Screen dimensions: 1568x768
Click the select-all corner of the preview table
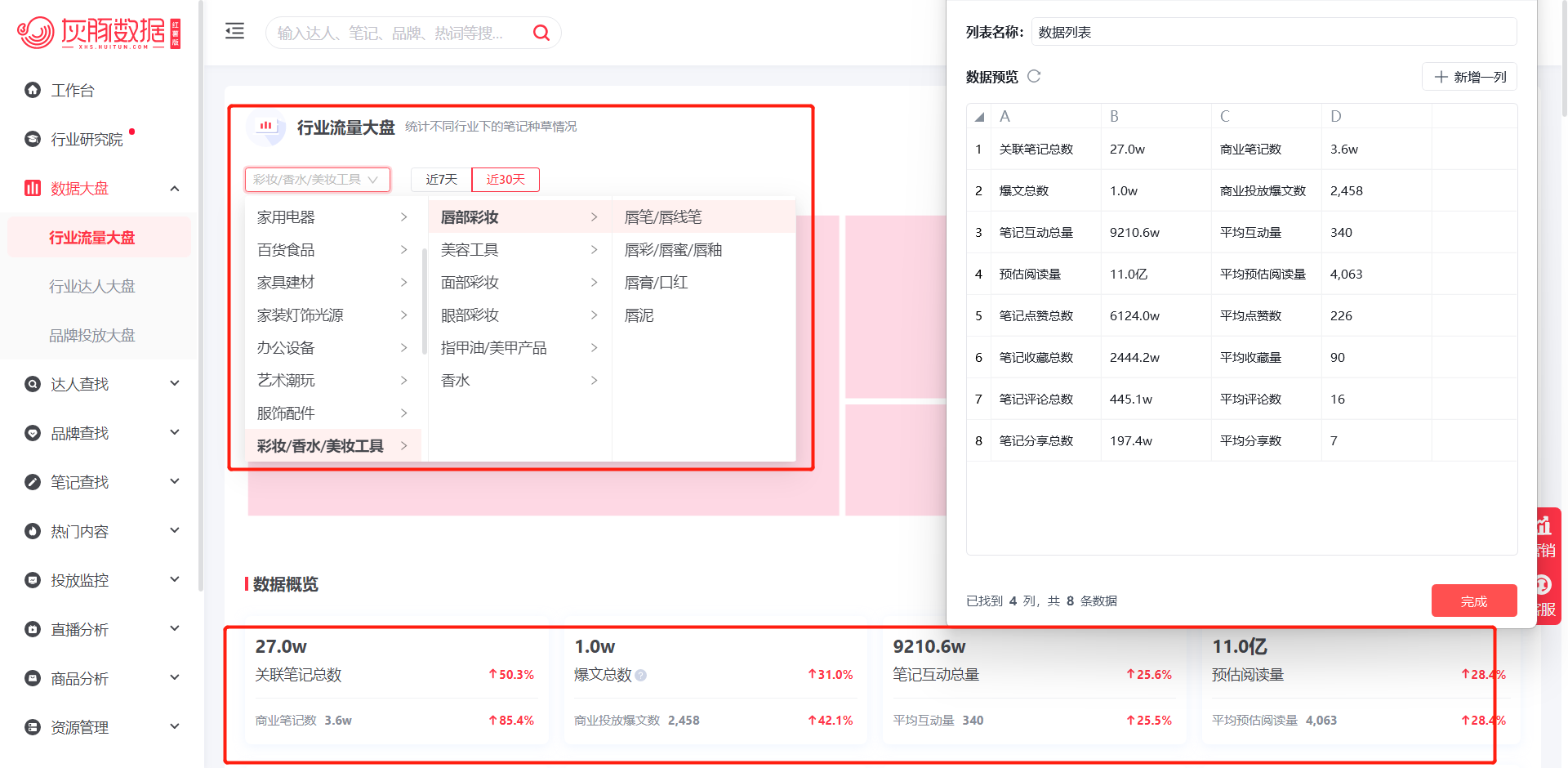[x=979, y=117]
